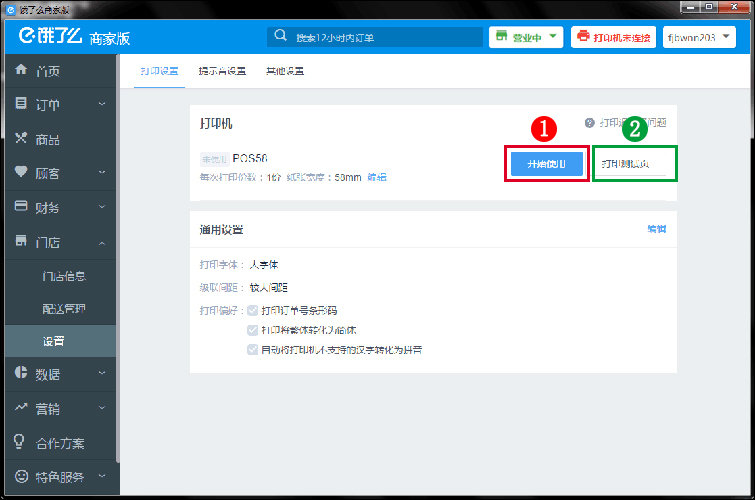
Task: Click the blue button marked 1
Action: [x=546, y=163]
